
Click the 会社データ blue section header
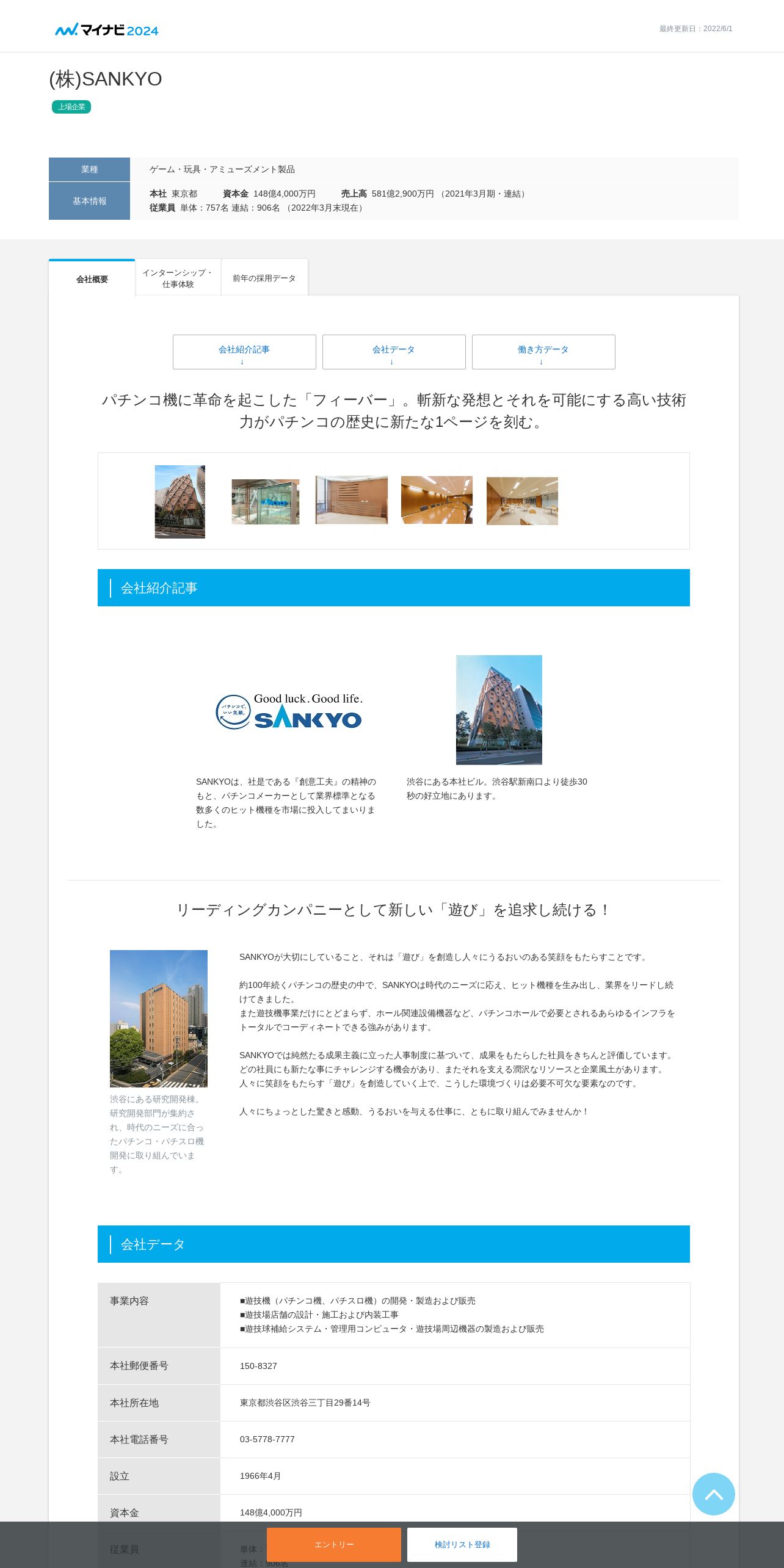click(394, 1244)
